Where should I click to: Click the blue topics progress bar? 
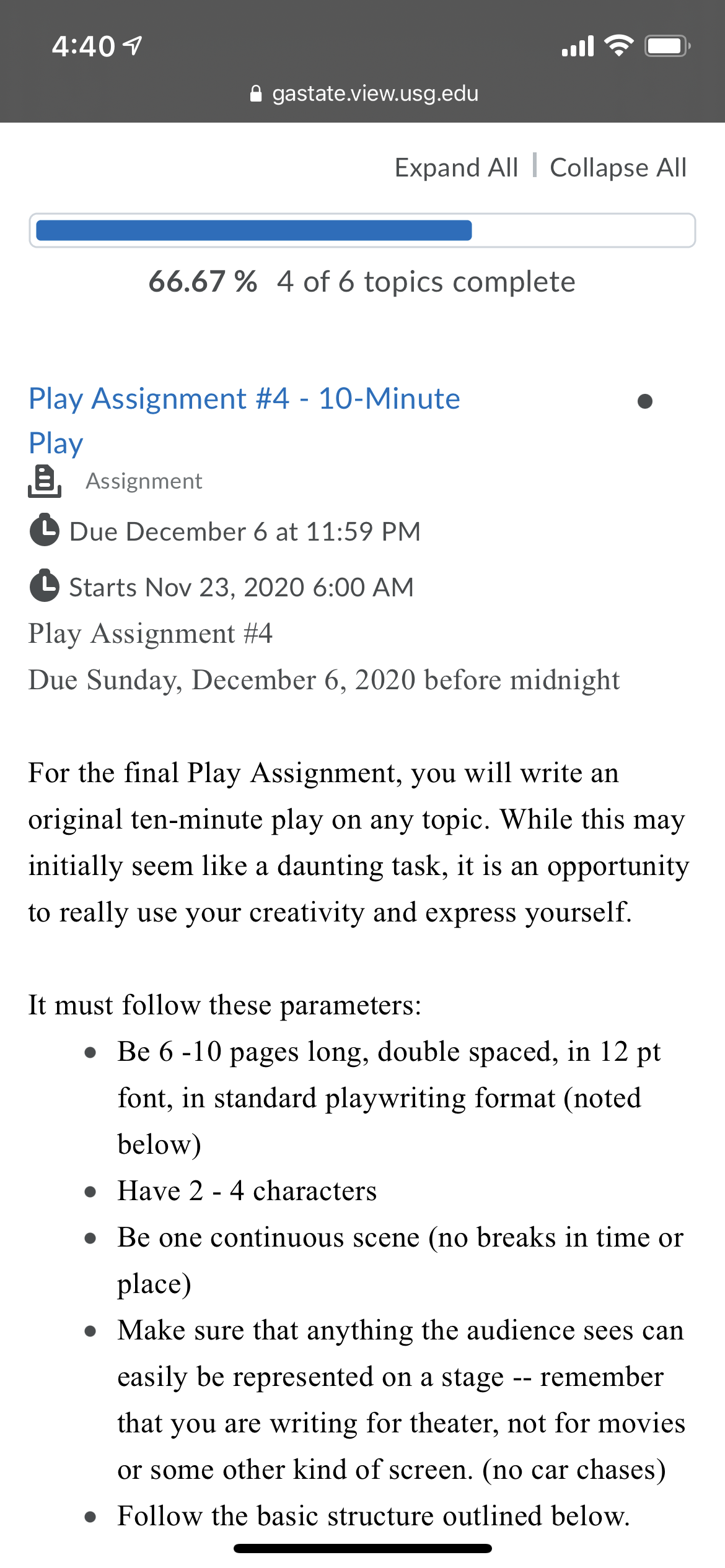coord(362,230)
